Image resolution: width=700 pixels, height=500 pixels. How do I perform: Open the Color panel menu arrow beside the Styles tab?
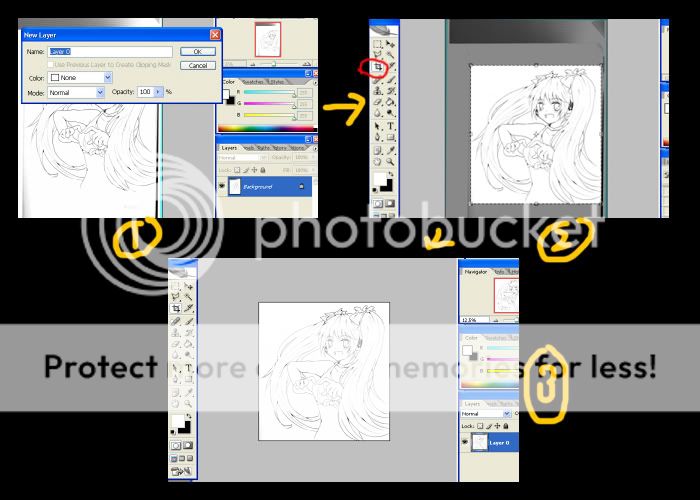click(x=315, y=83)
